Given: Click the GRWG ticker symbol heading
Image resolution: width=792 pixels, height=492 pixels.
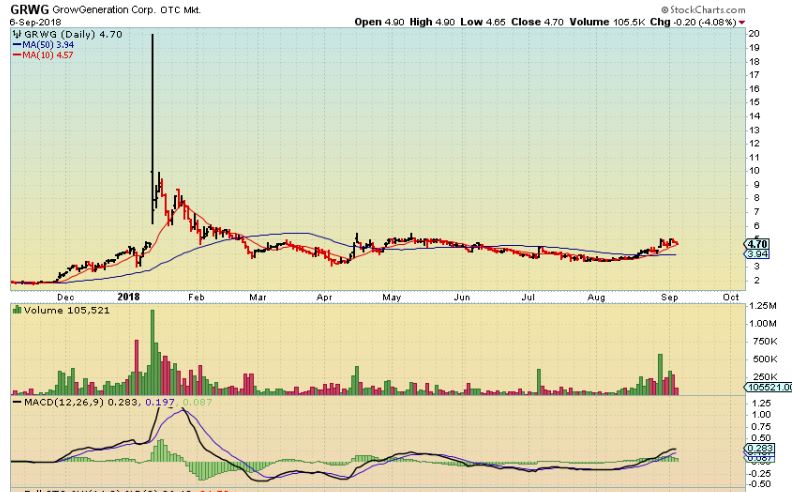Looking at the screenshot, I should click(29, 10).
